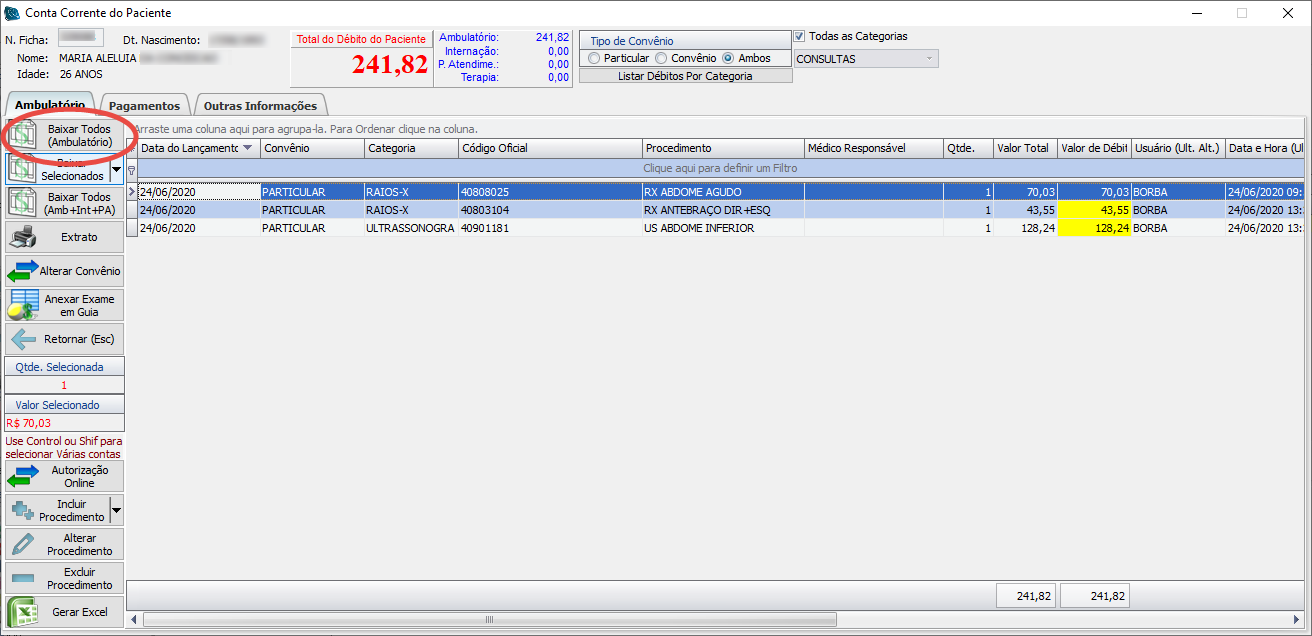Select the Convênio radio button
1312x636 pixels.
coord(661,58)
